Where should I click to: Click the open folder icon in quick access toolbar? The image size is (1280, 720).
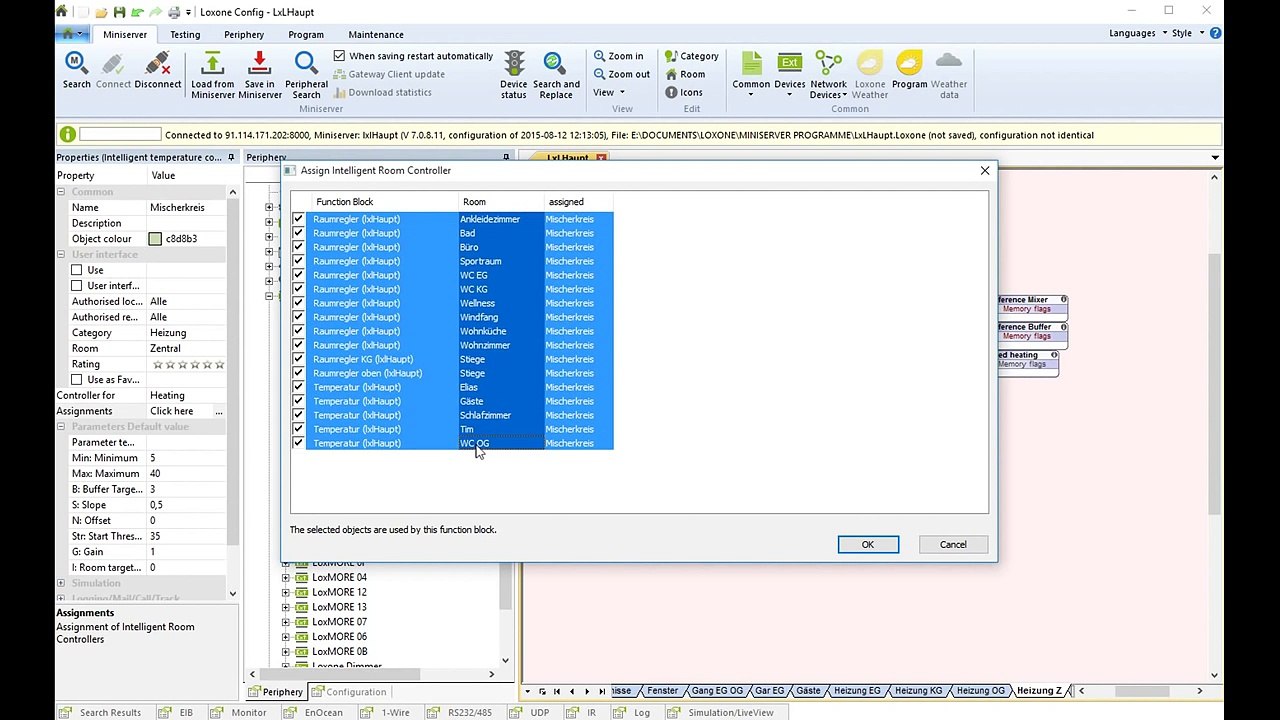101,12
